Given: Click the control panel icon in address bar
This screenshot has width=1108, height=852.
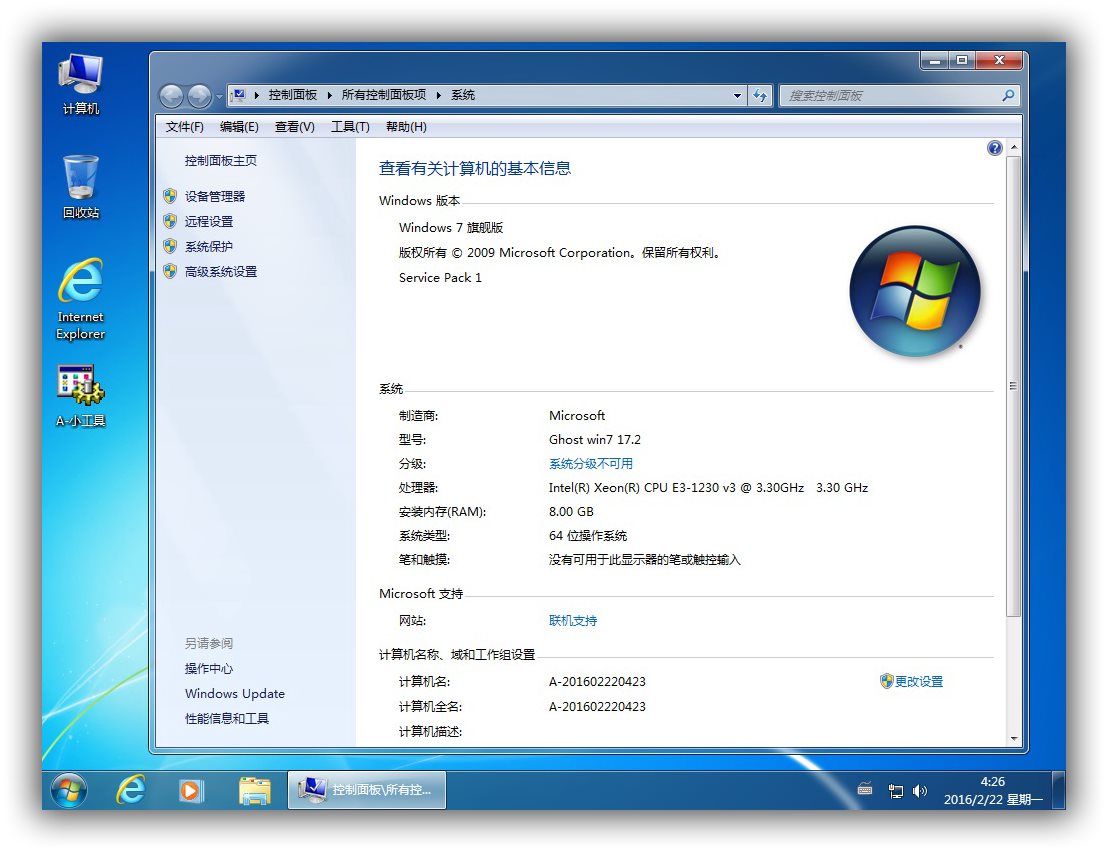Looking at the screenshot, I should (x=239, y=95).
